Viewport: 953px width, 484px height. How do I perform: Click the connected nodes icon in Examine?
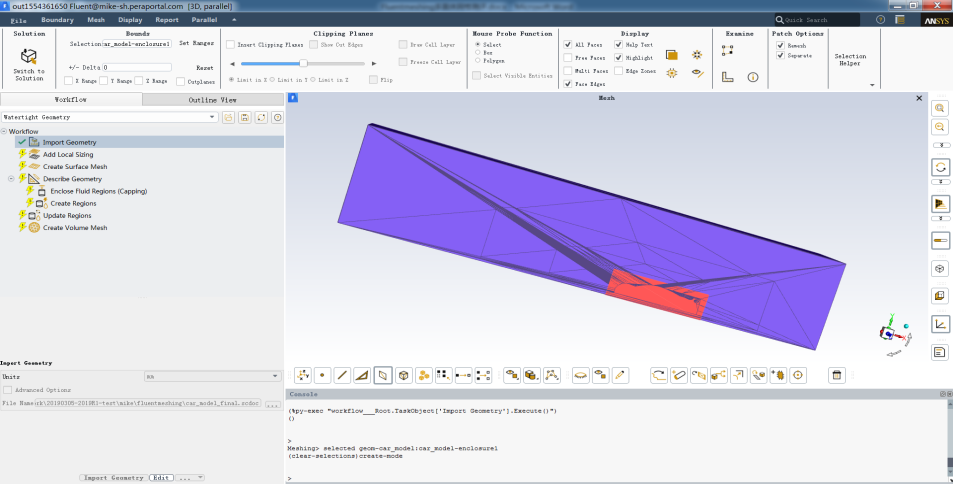pos(728,50)
